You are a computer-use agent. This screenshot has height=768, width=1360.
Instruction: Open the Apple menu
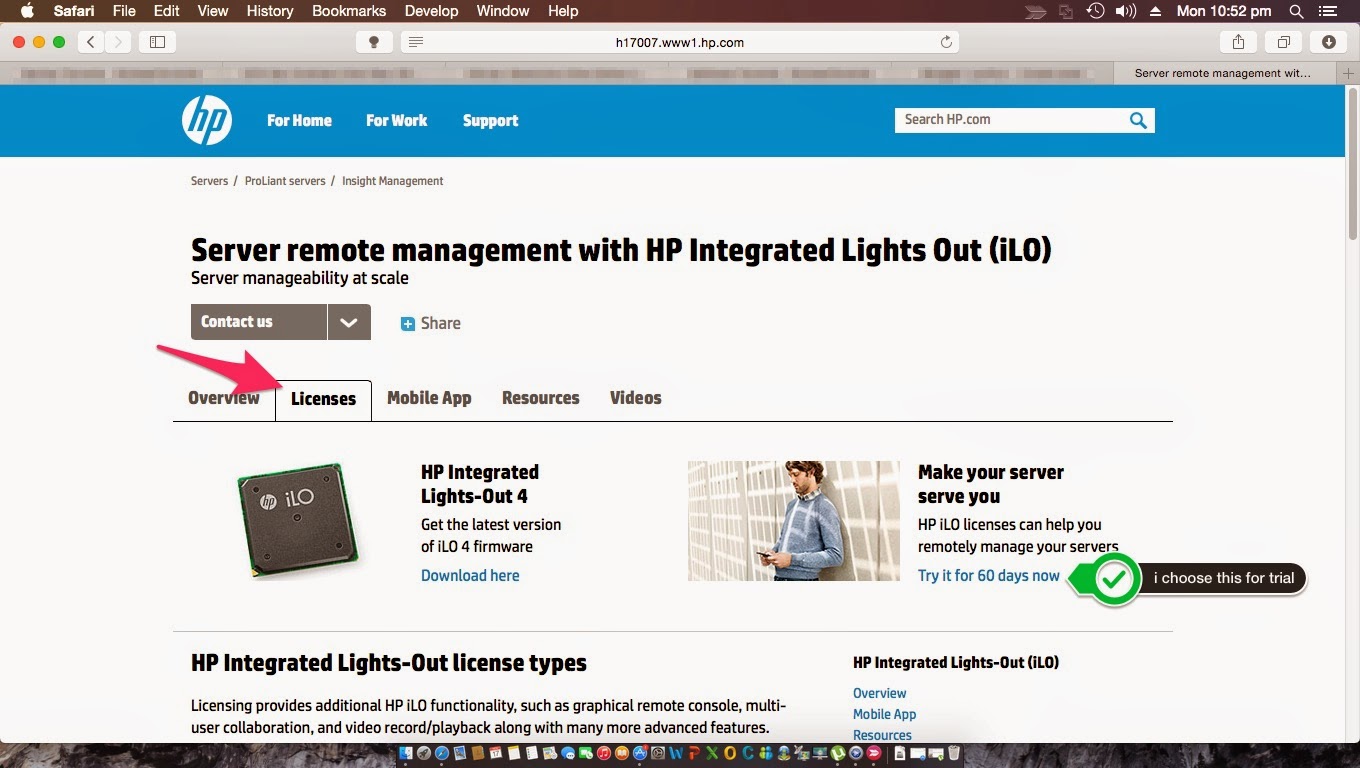coord(27,11)
